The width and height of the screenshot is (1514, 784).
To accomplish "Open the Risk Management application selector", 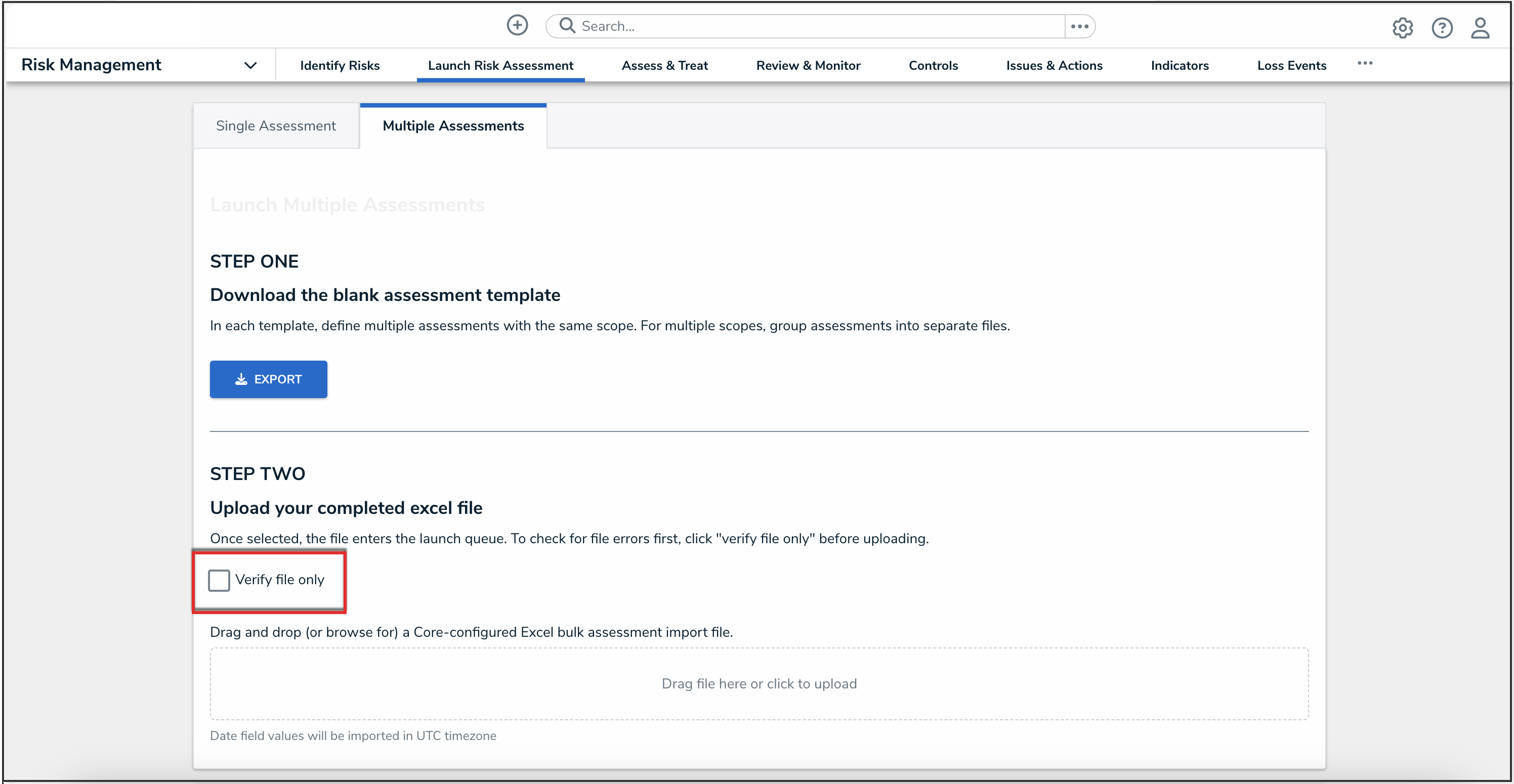I will click(92, 65).
